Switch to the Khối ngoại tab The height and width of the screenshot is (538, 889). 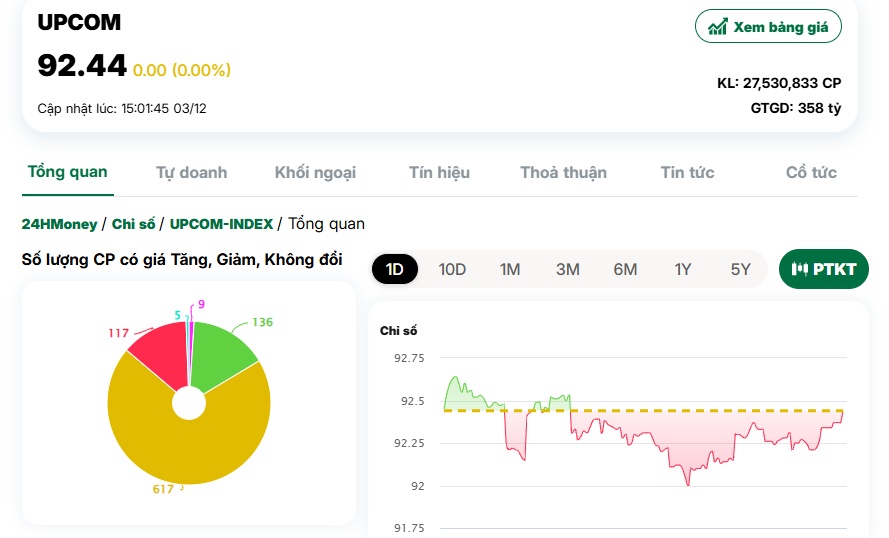click(315, 172)
